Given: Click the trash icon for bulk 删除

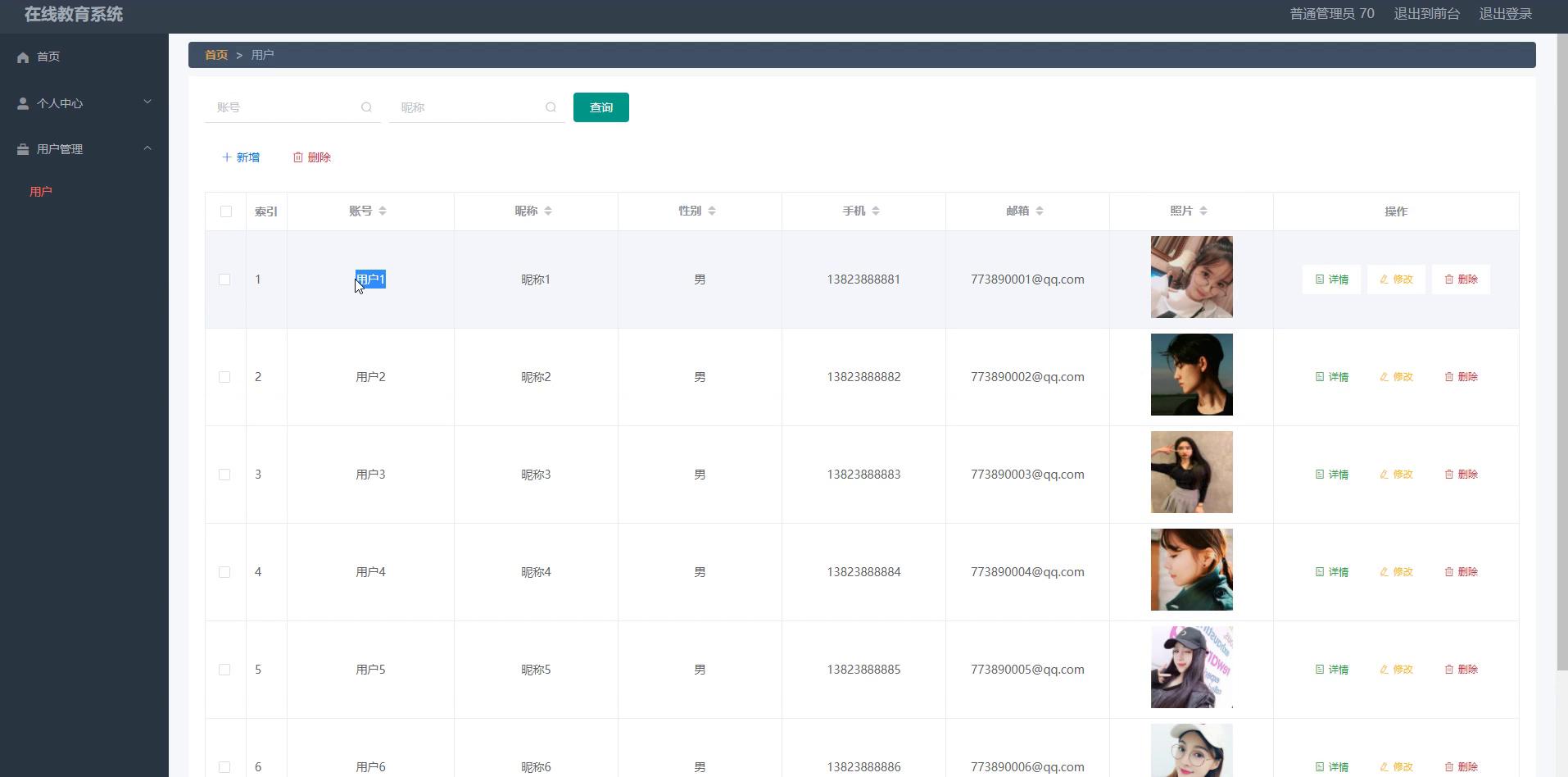Looking at the screenshot, I should click(298, 157).
